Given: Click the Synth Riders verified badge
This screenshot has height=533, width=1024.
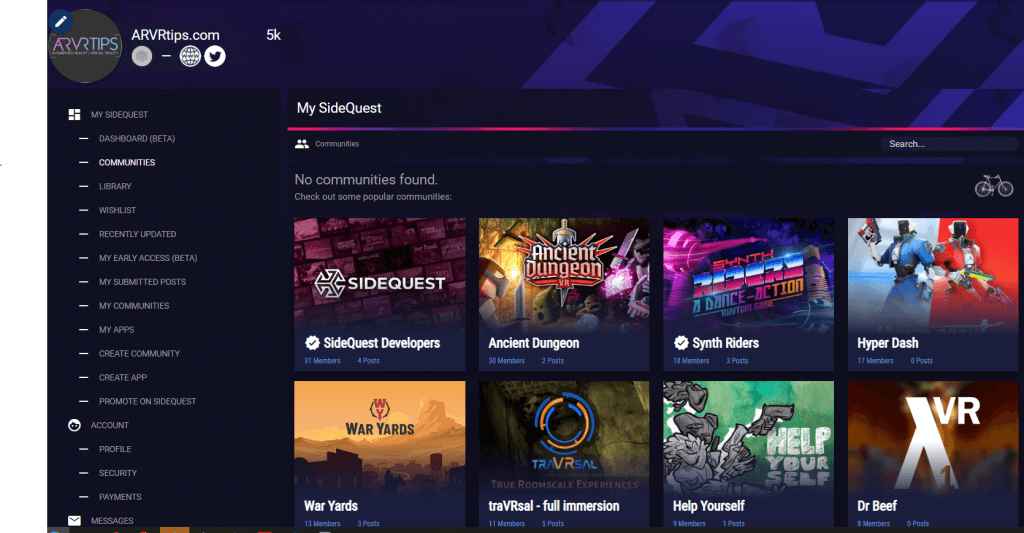Looking at the screenshot, I should coord(681,343).
